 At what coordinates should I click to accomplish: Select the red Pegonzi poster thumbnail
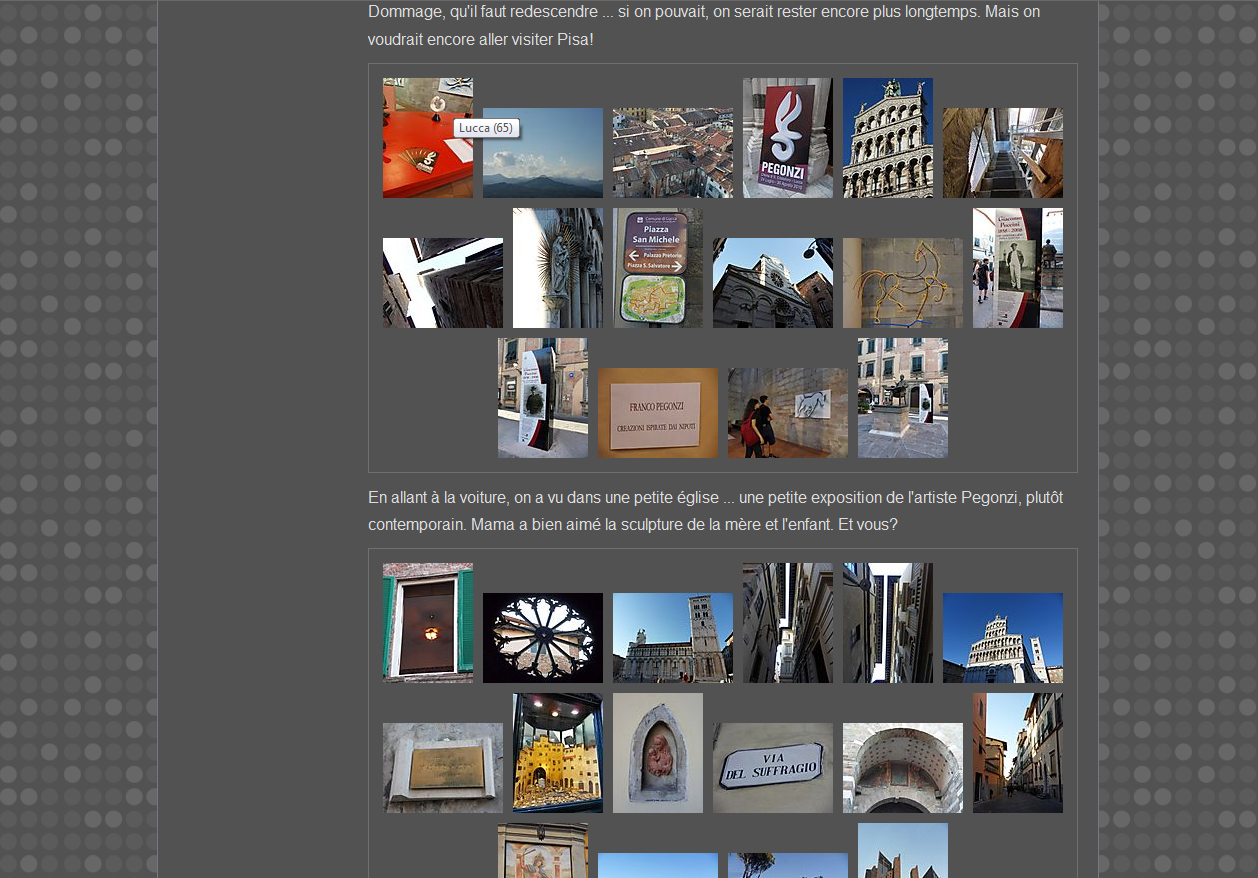click(787, 138)
